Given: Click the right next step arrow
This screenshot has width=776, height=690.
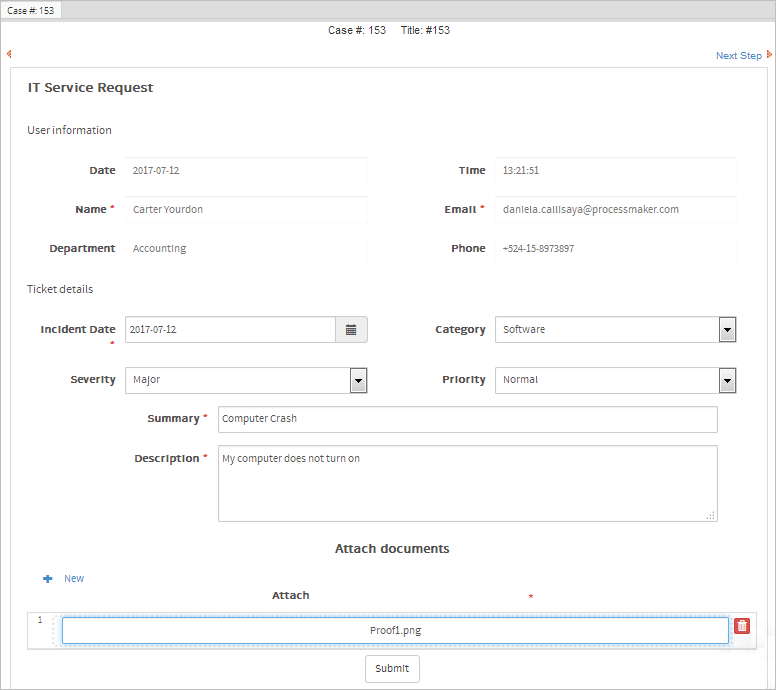Looking at the screenshot, I should point(769,55).
